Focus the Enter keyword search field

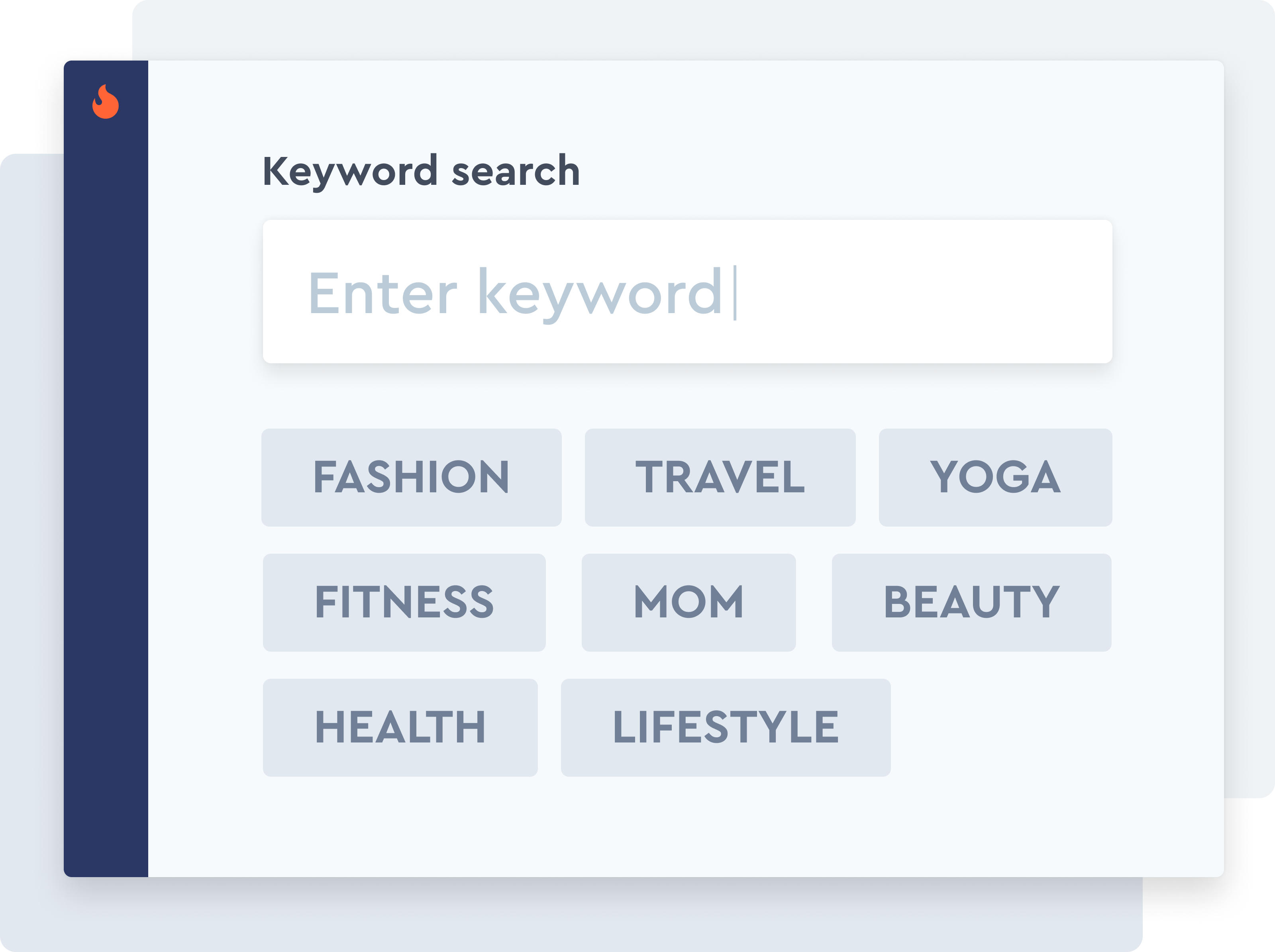pos(687,292)
